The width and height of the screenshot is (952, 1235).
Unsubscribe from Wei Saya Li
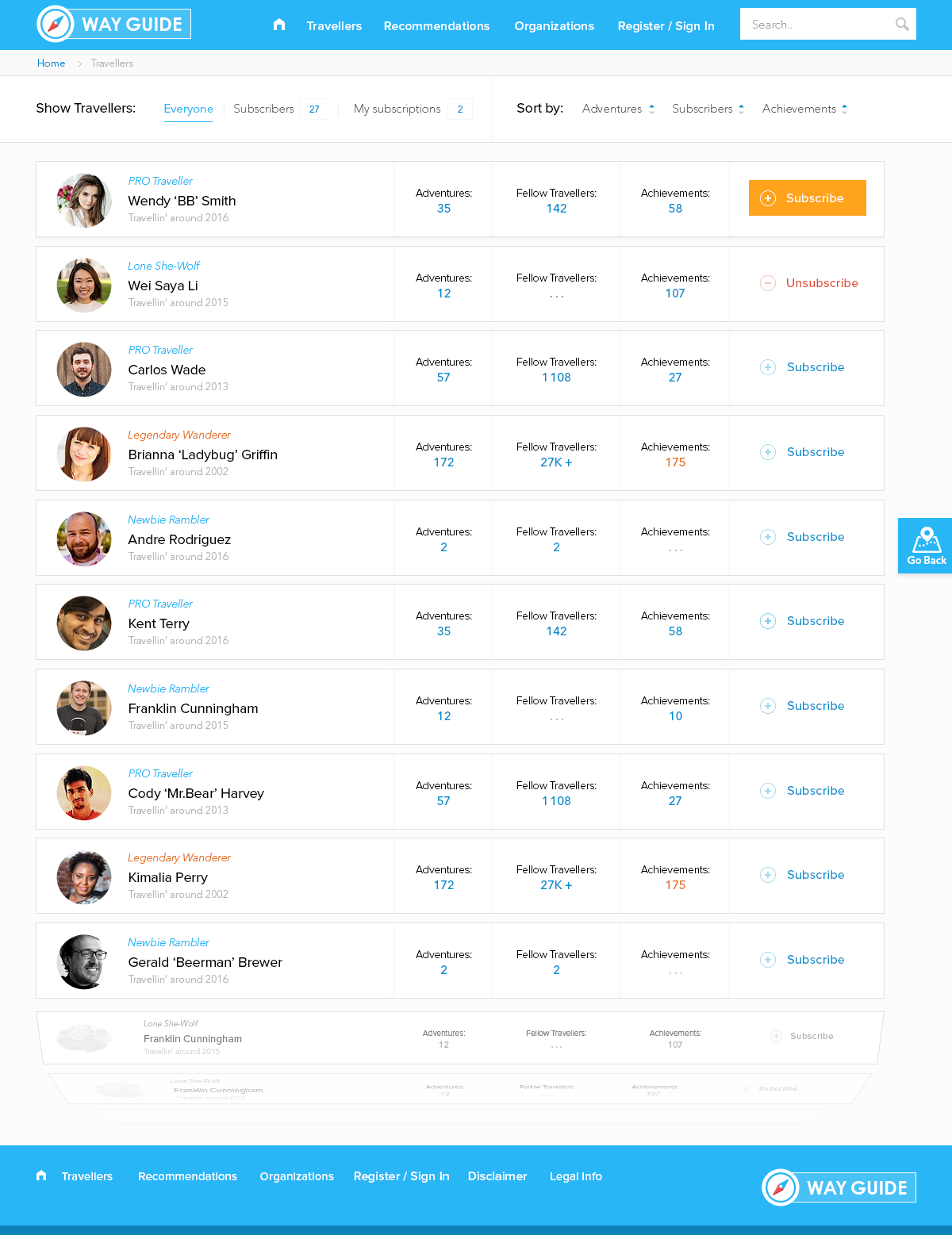(x=821, y=283)
